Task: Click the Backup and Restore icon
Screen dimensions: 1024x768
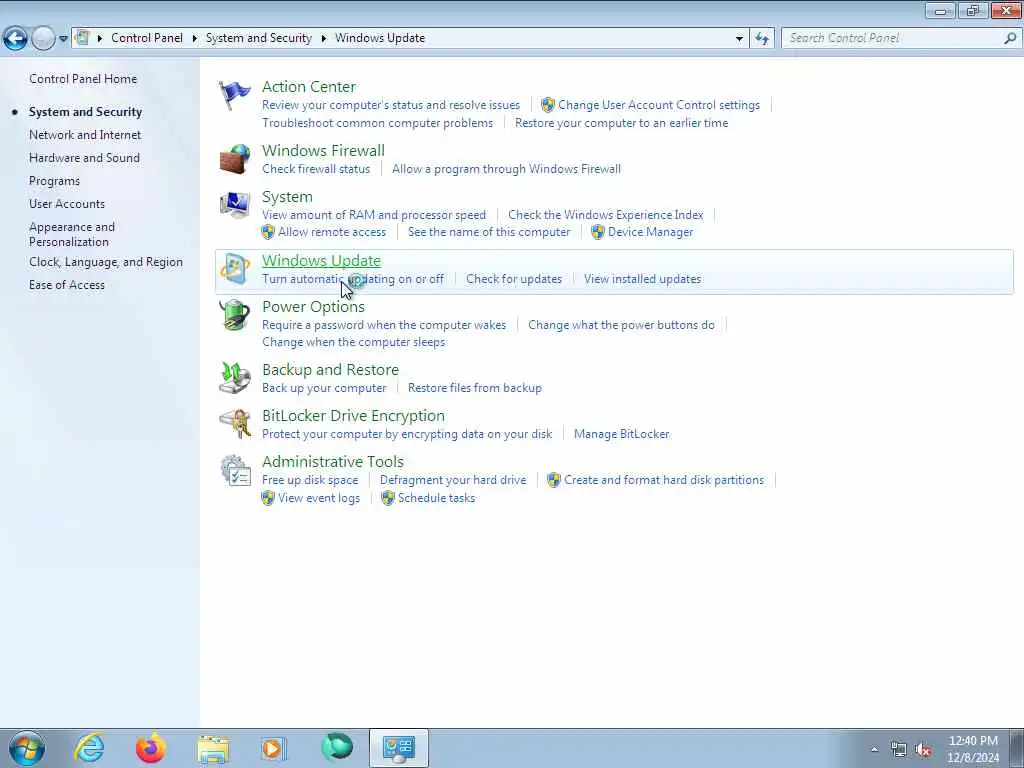Action: [234, 378]
